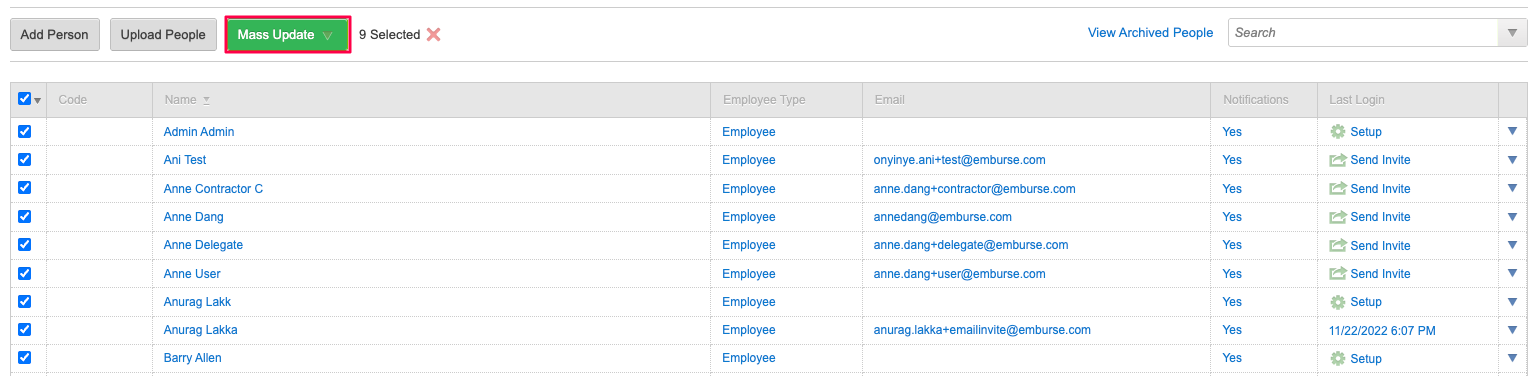This screenshot has width=1535, height=376.
Task: Open the View Archived People link
Action: coord(1150,33)
